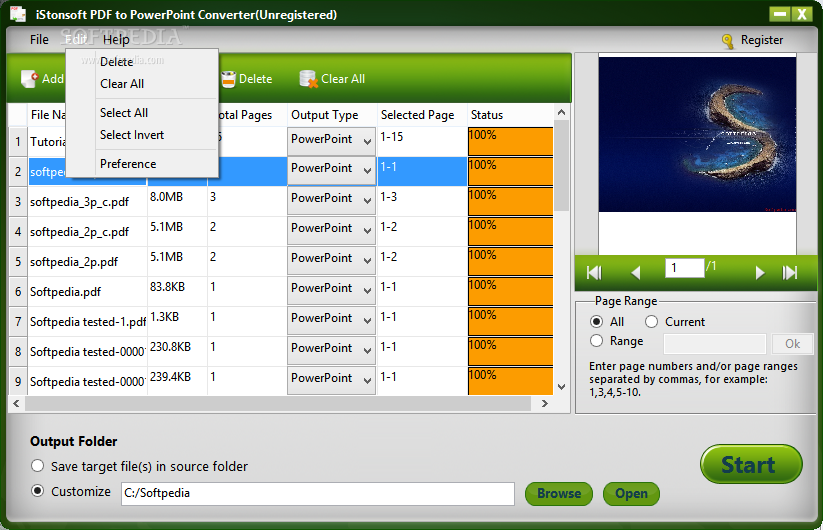
Task: Go to next page in preview
Action: [x=759, y=272]
